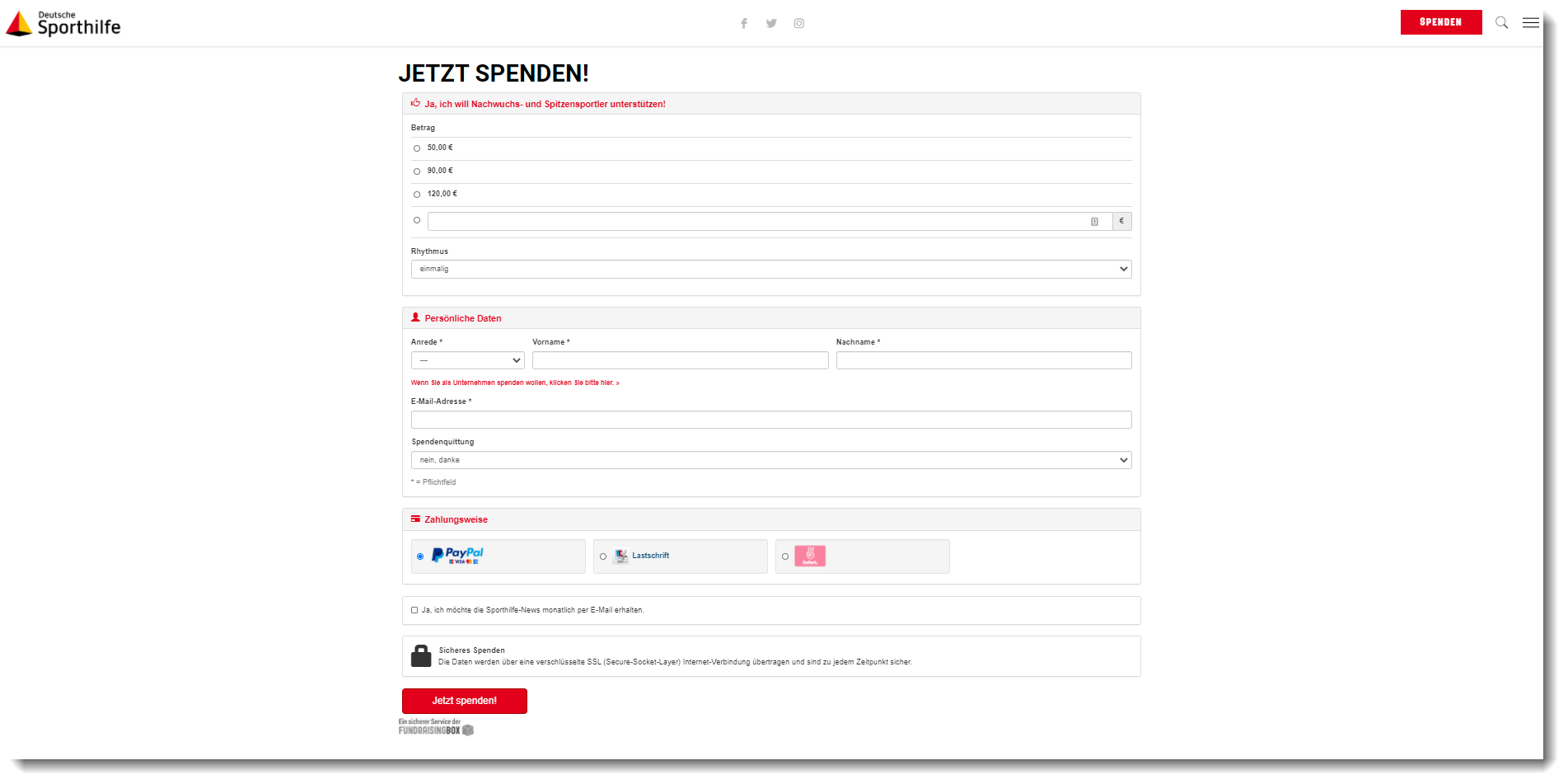Open the search magnifier icon

pyautogui.click(x=1501, y=22)
